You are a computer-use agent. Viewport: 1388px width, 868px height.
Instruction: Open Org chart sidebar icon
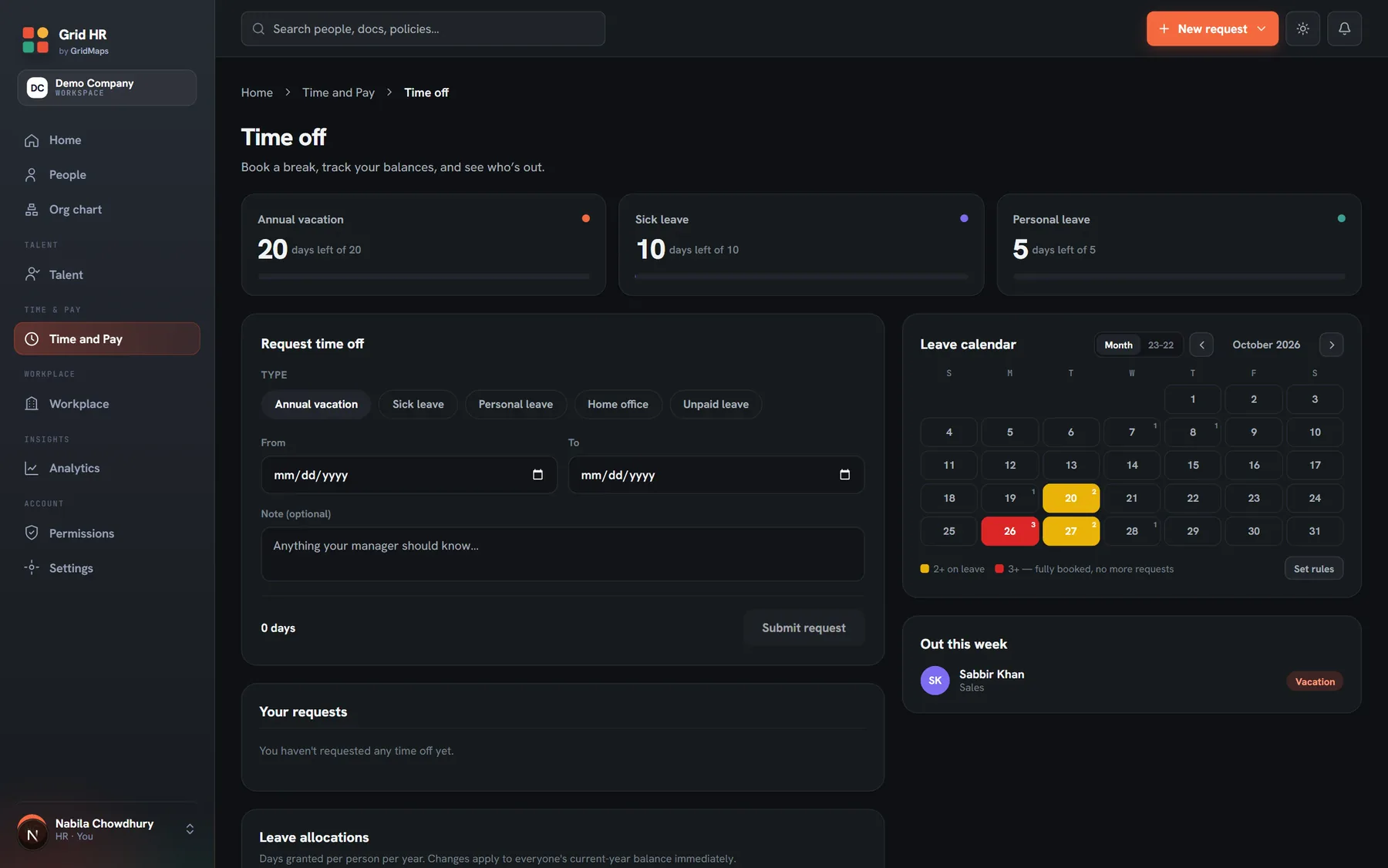[32, 210]
